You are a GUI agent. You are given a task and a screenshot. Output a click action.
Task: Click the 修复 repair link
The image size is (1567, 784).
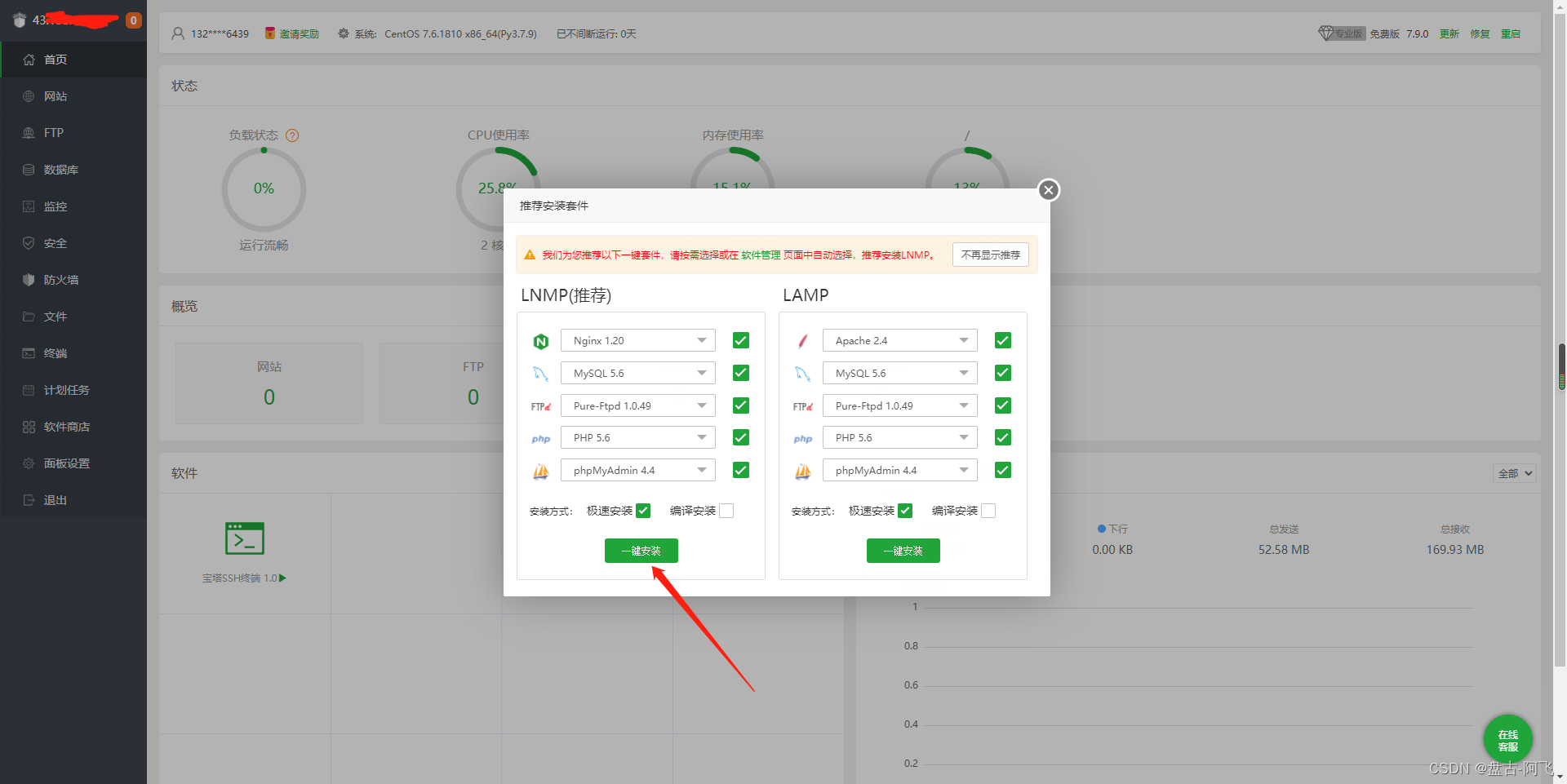1480,33
